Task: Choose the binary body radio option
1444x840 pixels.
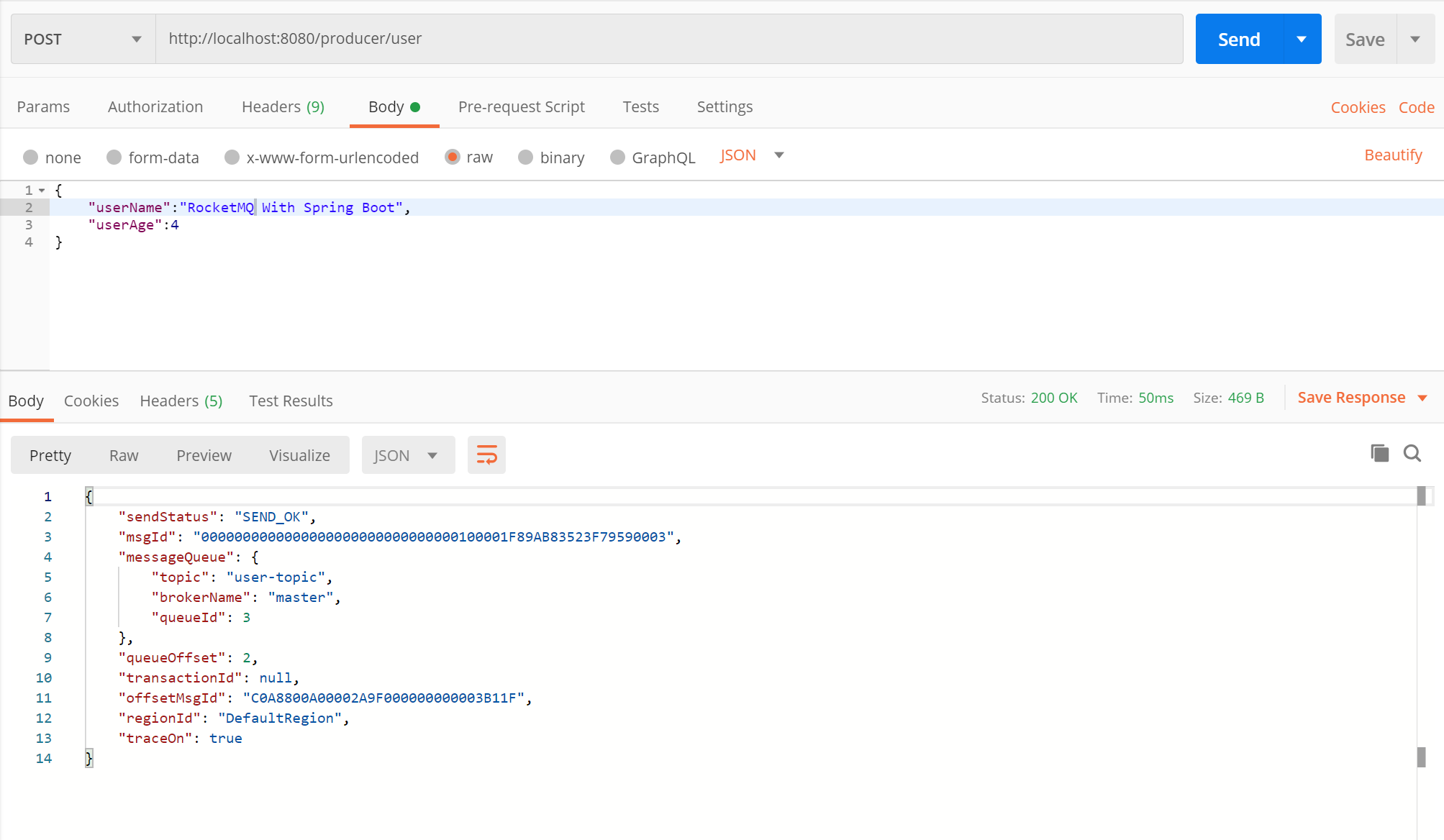Action: [x=525, y=157]
